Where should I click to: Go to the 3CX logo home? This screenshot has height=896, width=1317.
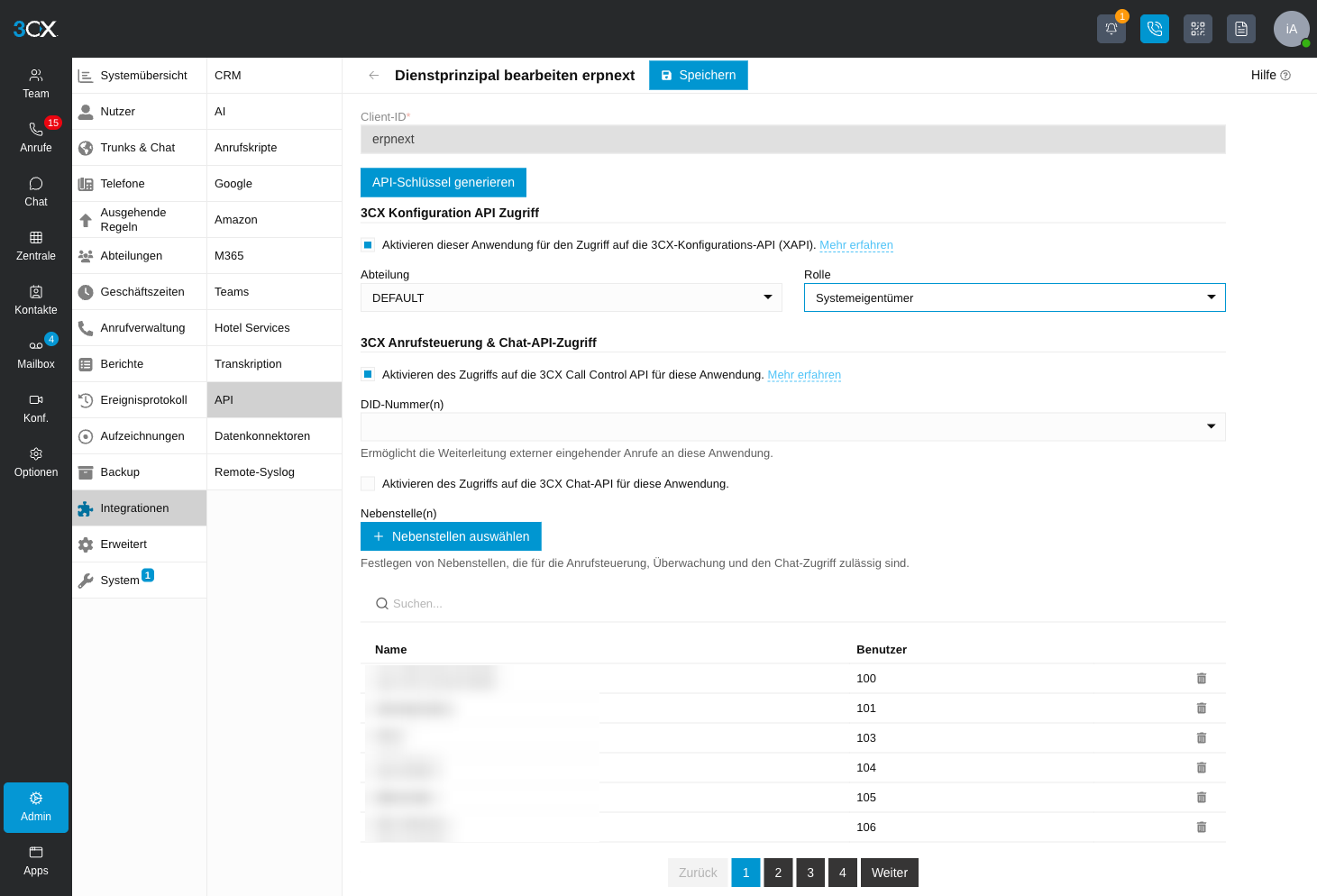click(36, 29)
